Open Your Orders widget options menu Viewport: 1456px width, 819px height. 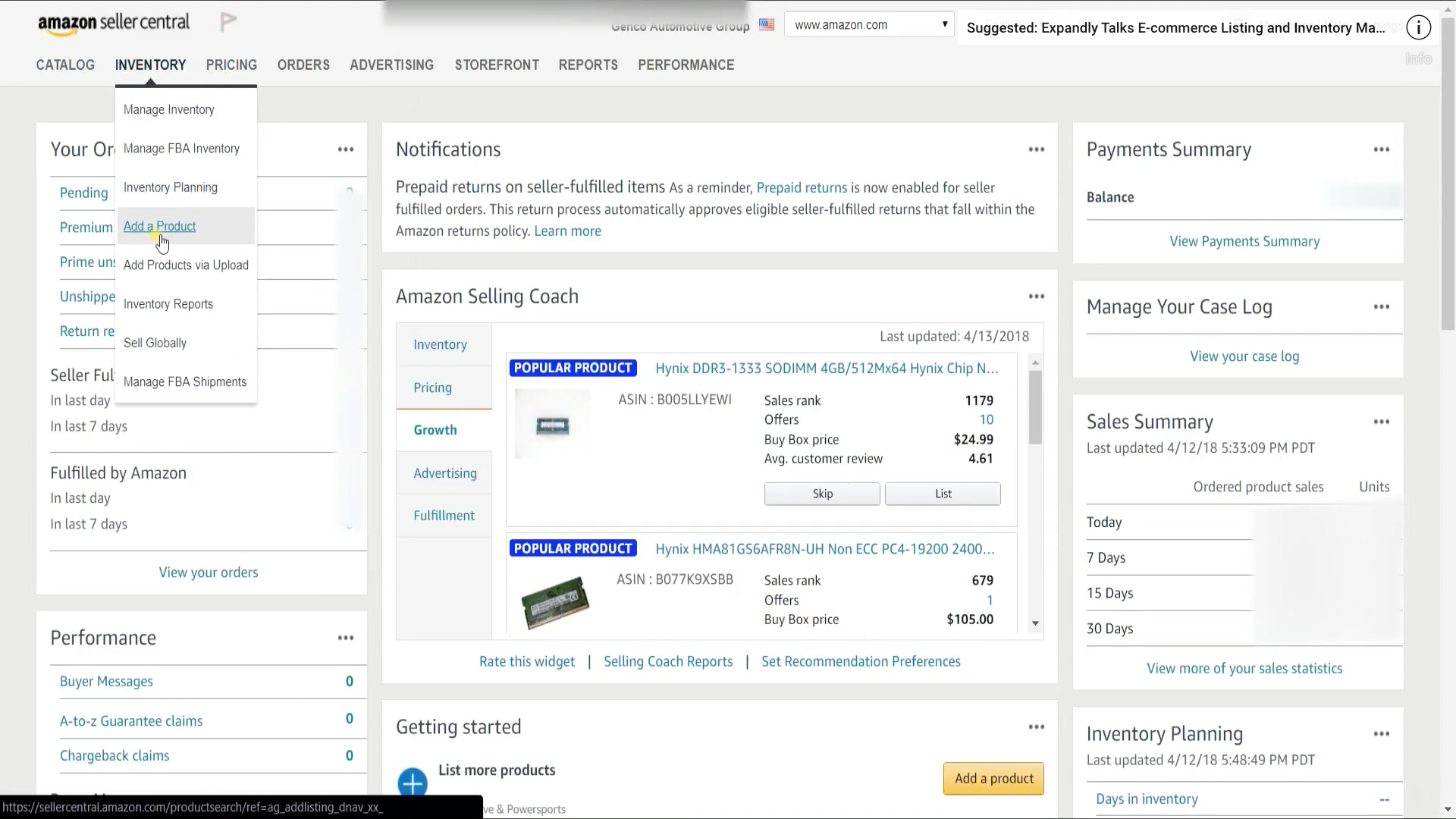pyautogui.click(x=346, y=149)
